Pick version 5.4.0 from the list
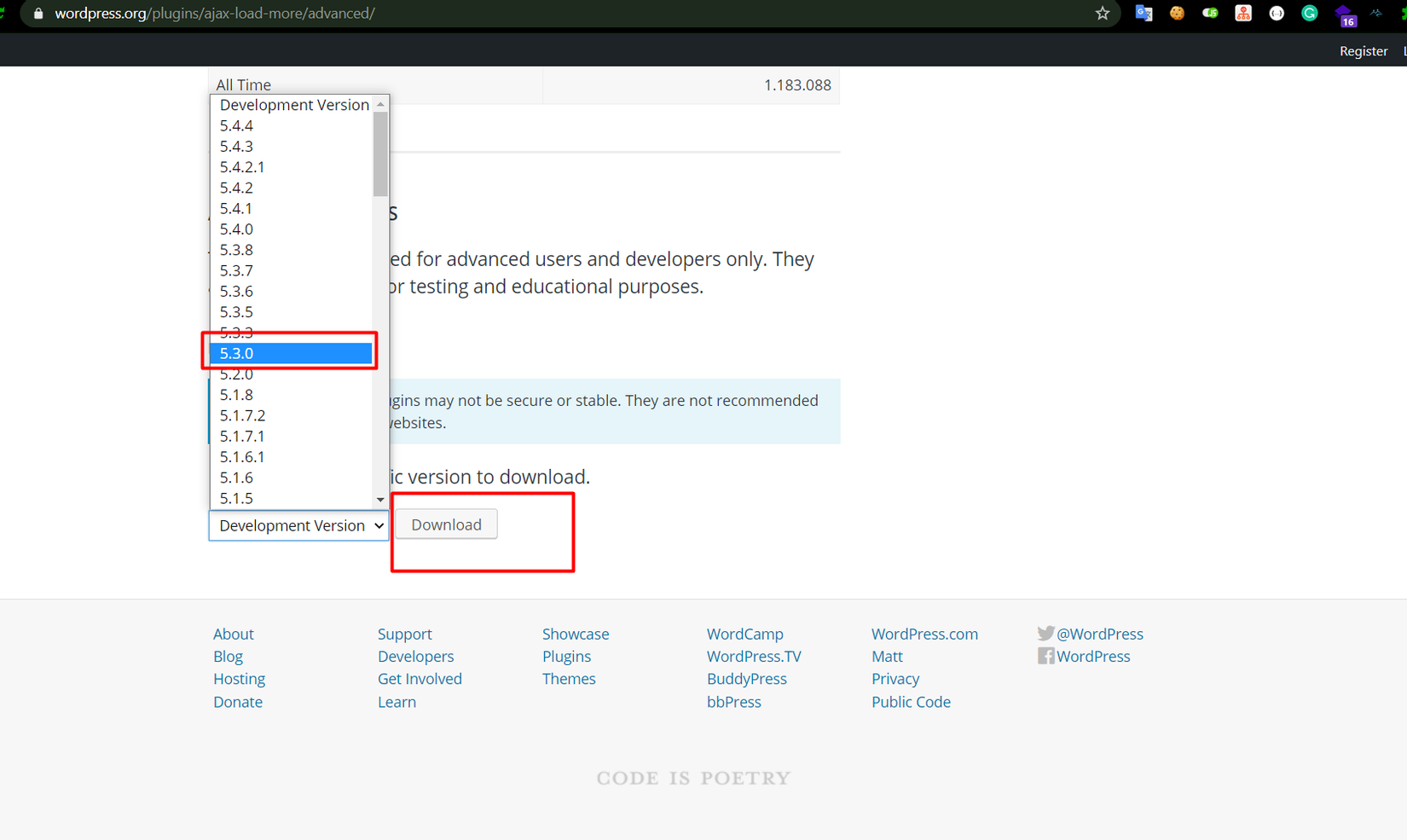Screen dimensions: 1407x840 click(292, 229)
